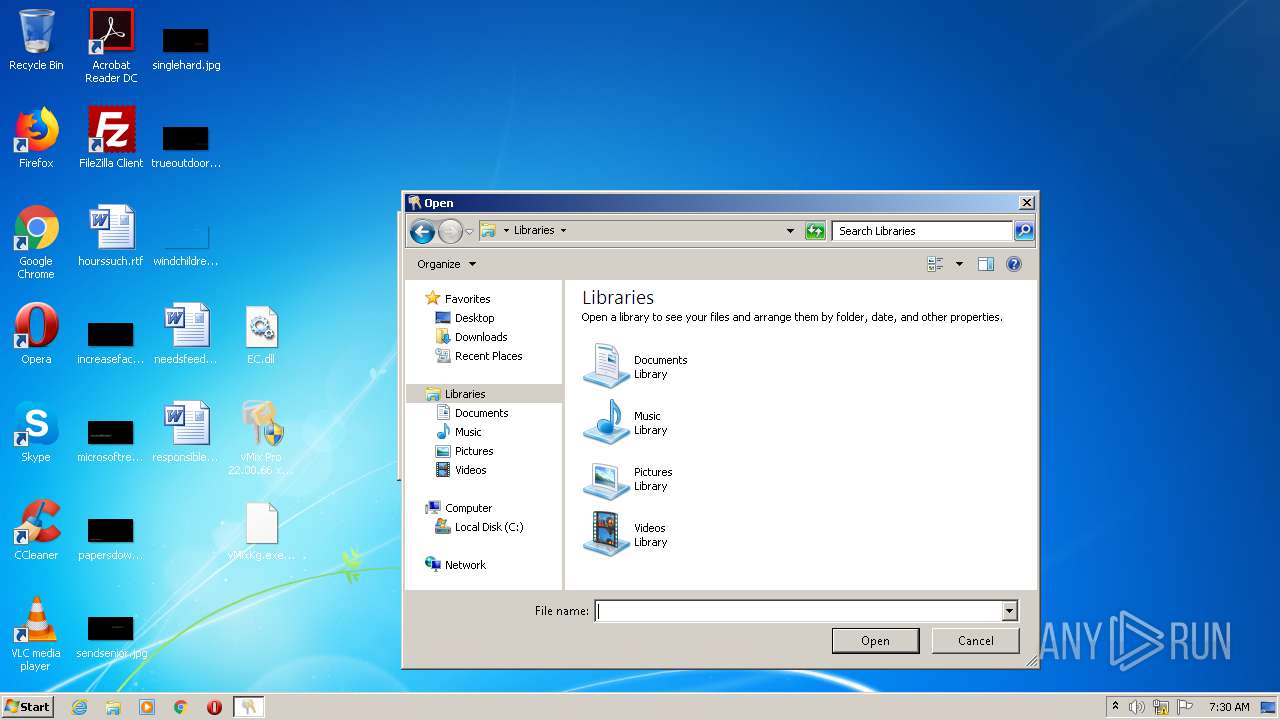Click the Start button

point(27,707)
